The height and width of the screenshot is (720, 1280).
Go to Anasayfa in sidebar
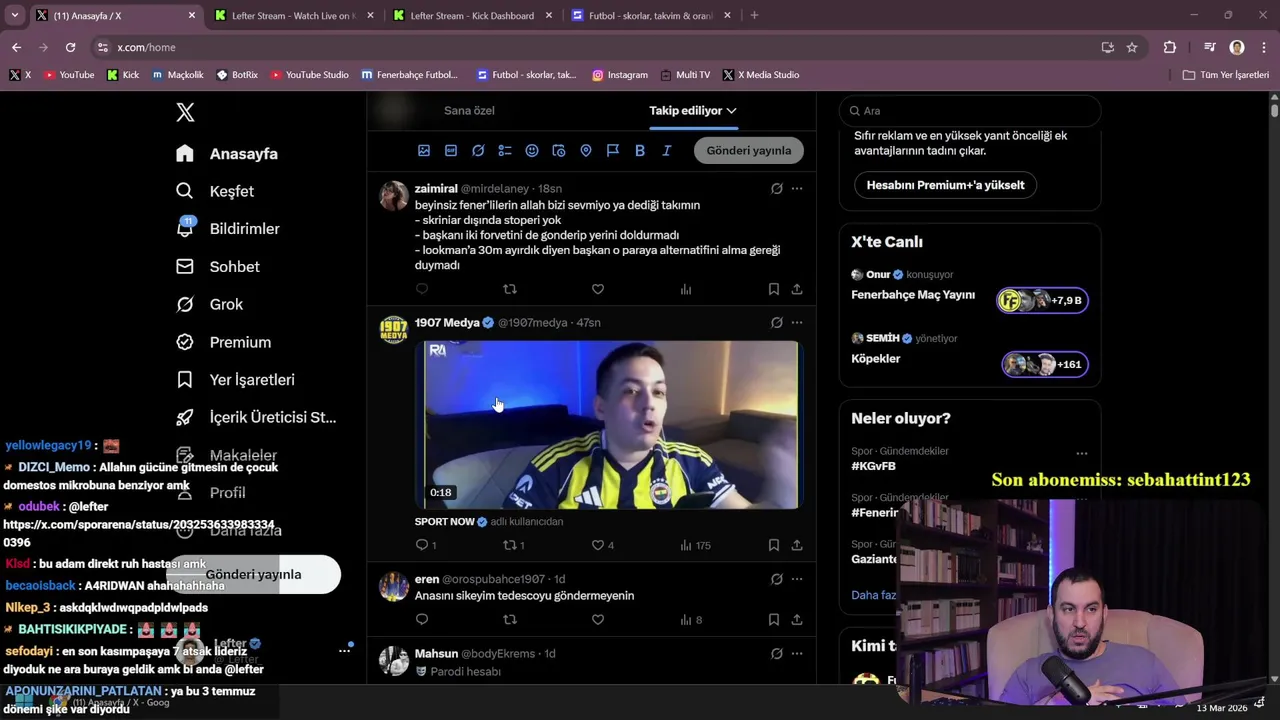point(228,154)
